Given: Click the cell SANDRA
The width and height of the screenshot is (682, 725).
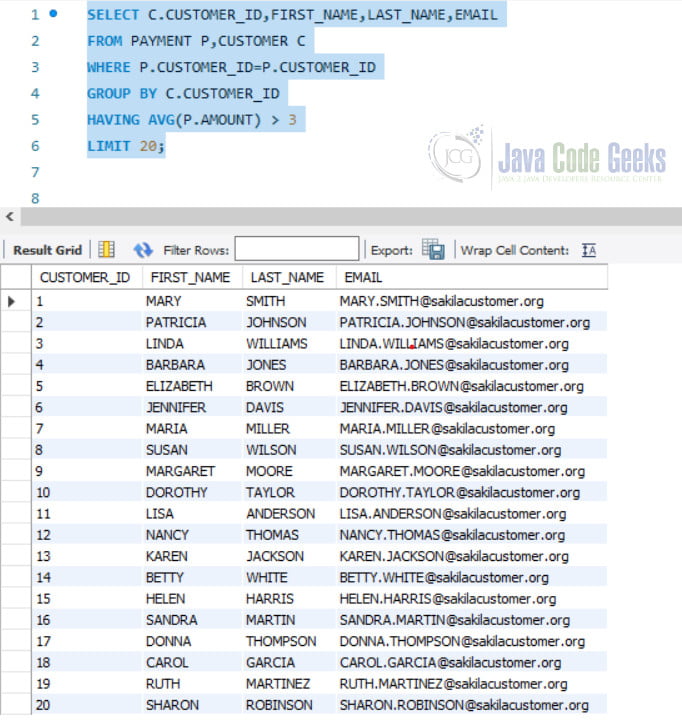Looking at the screenshot, I should click(x=172, y=621).
